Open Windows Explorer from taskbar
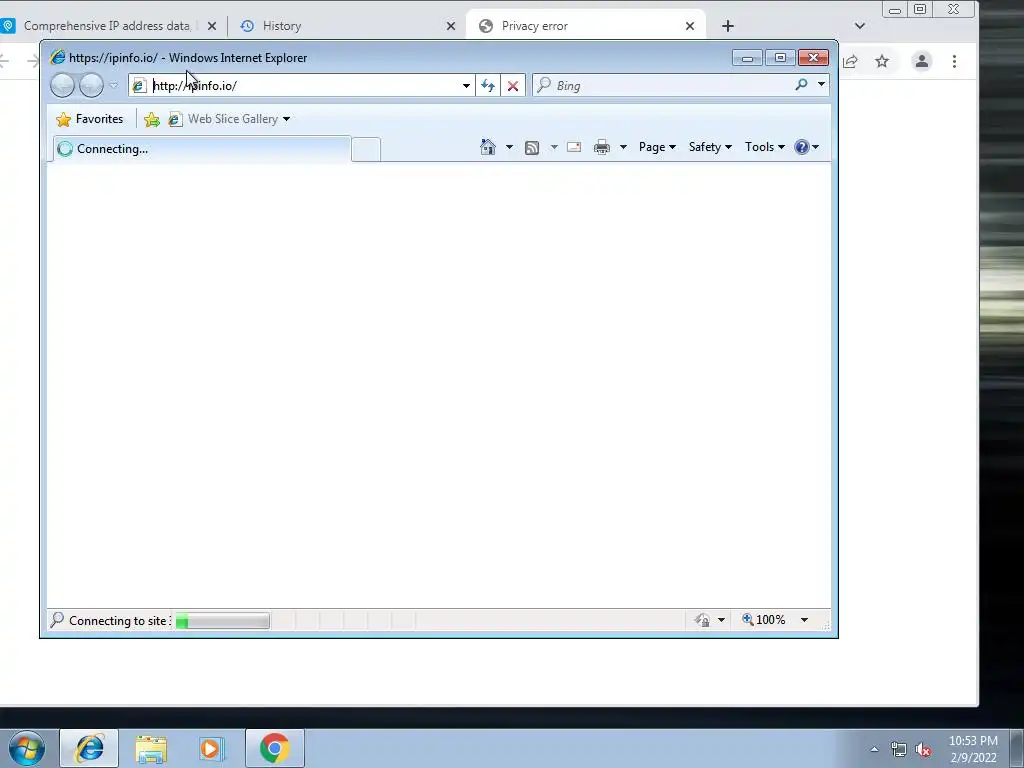The height and width of the screenshot is (768, 1024). (x=151, y=748)
